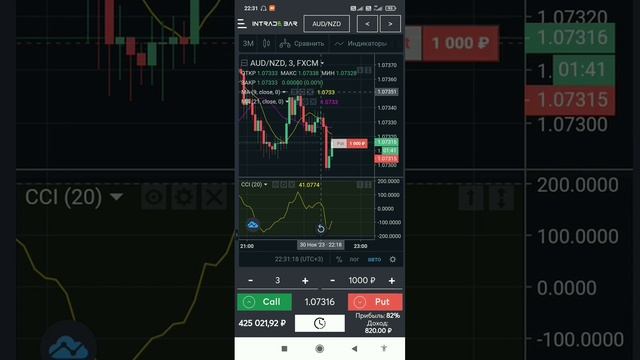Toggle the % percent scale
This screenshot has height=360, width=640.
coord(339,260)
